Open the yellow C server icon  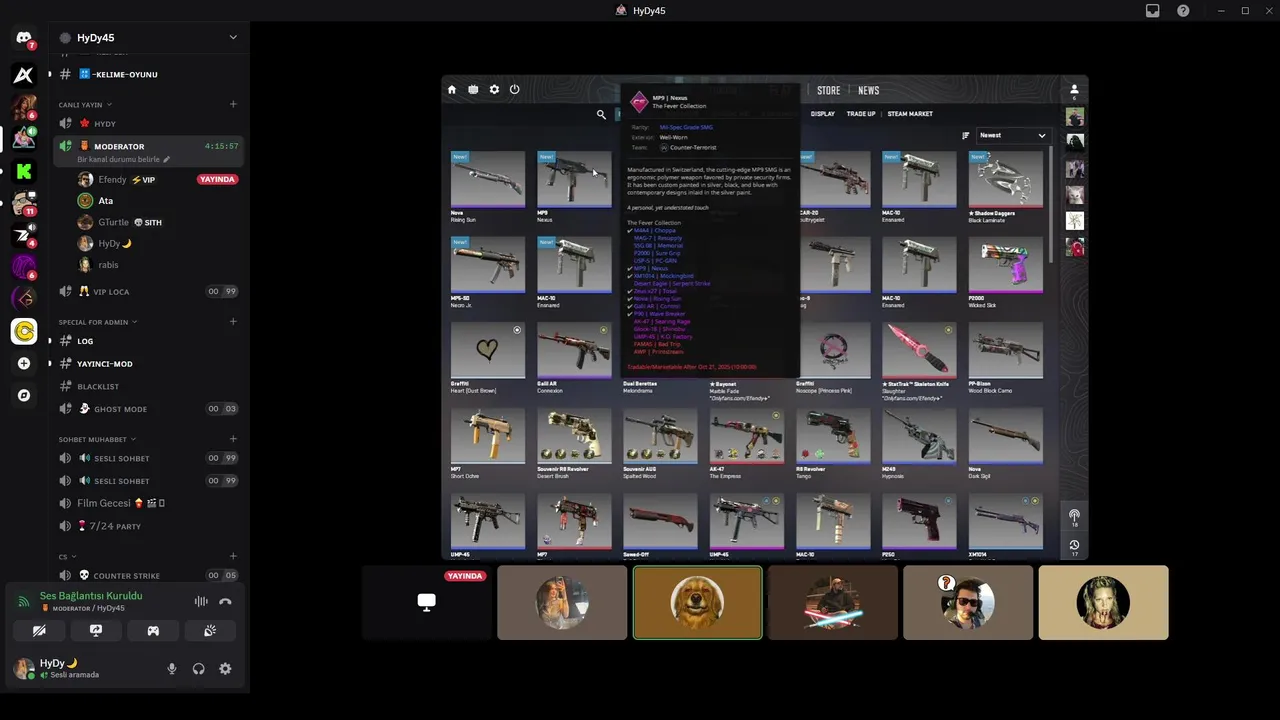point(24,331)
